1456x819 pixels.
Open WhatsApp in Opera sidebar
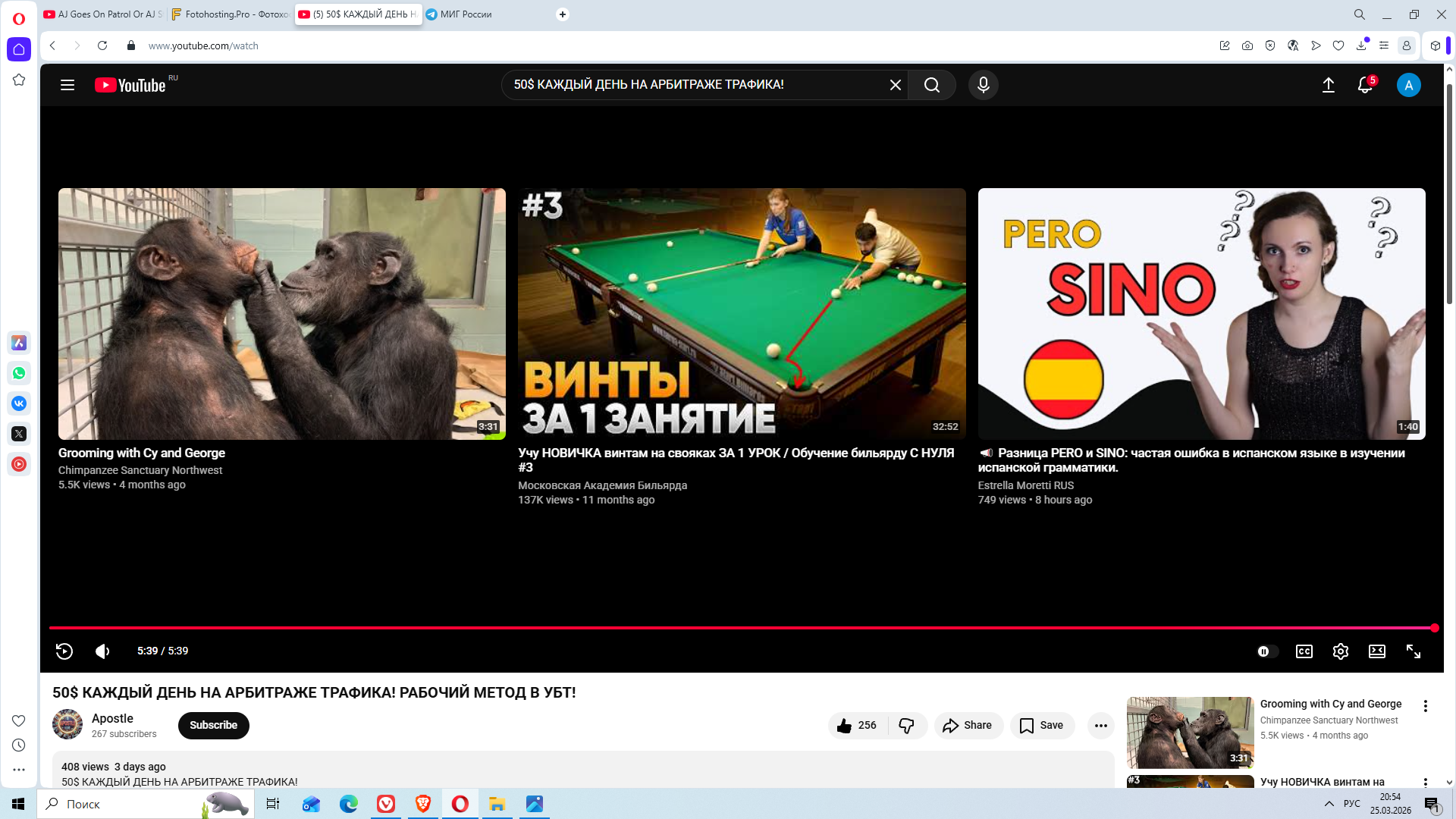pyautogui.click(x=19, y=373)
